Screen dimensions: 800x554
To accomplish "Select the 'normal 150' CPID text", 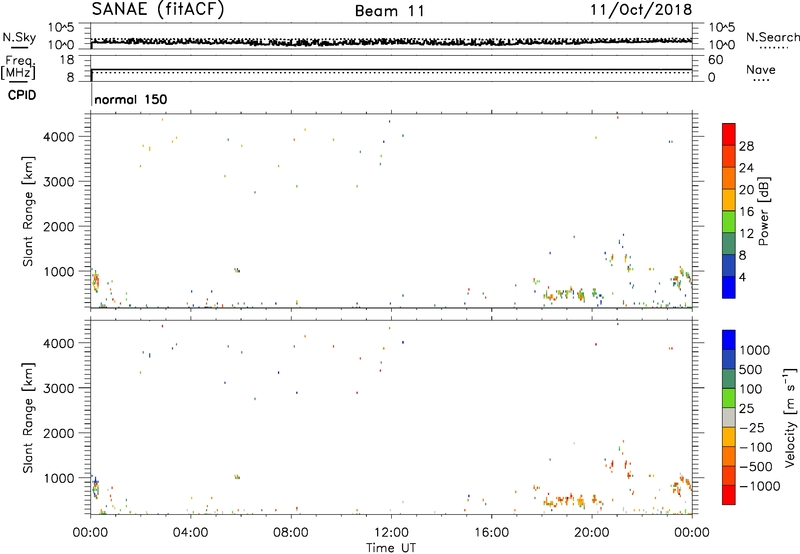I will click(131, 99).
